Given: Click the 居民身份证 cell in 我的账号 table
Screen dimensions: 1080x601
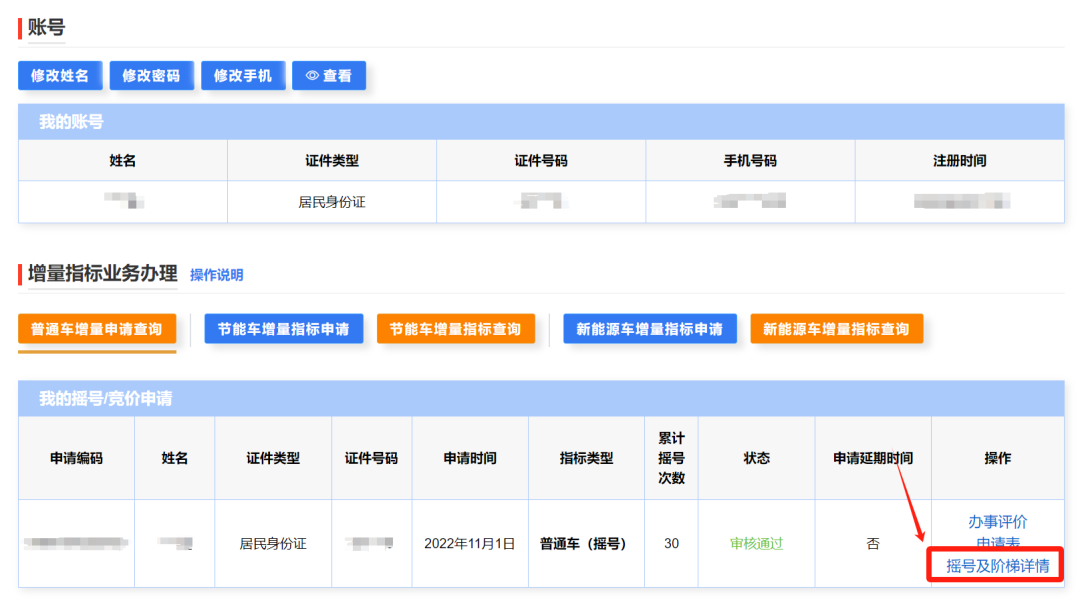Looking at the screenshot, I should coord(331,202).
